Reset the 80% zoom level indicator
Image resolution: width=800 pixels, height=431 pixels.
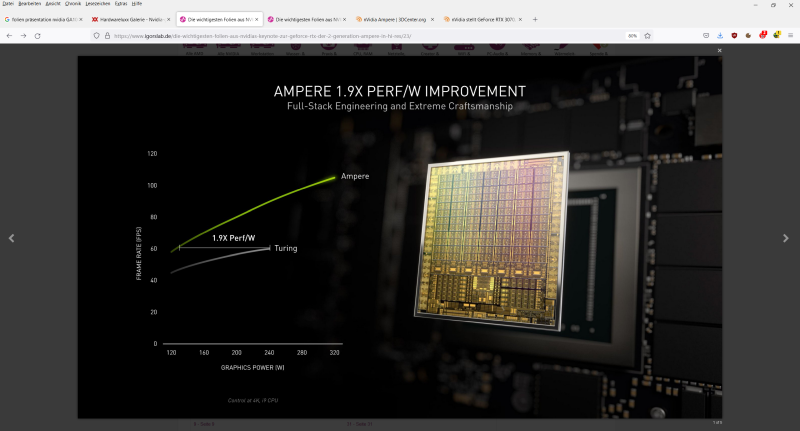pyautogui.click(x=633, y=36)
